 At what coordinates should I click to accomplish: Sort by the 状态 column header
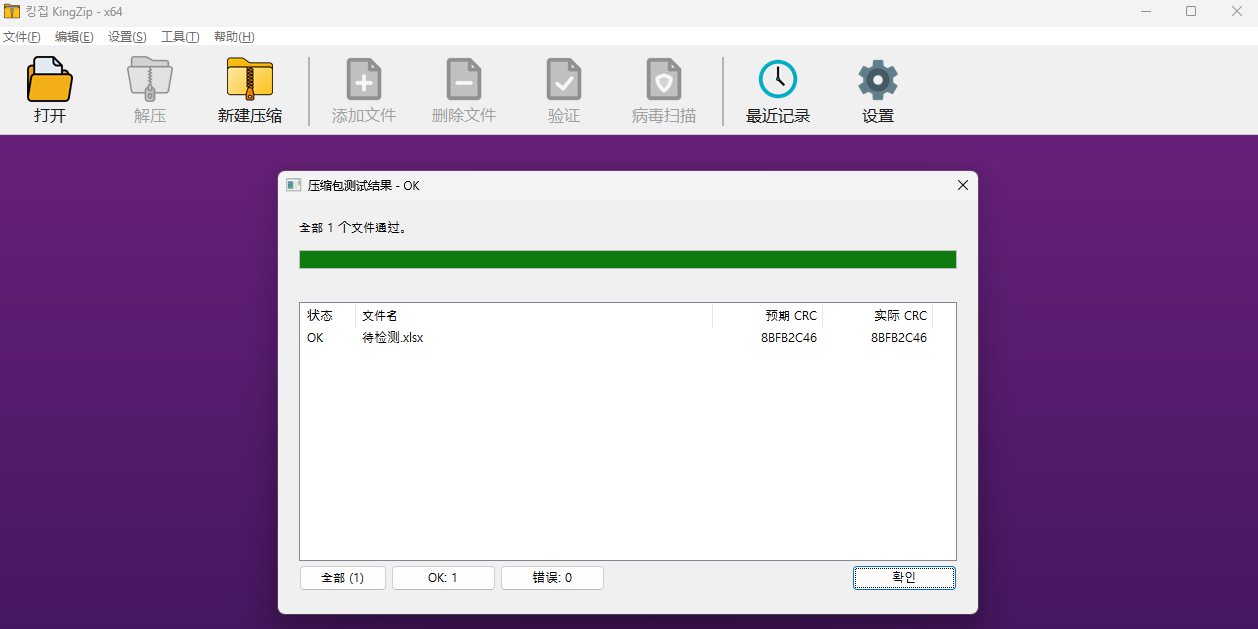(x=327, y=315)
